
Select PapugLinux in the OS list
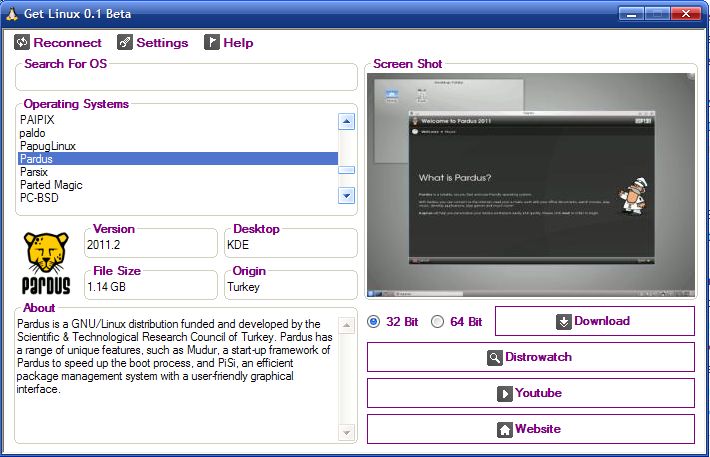click(x=178, y=146)
